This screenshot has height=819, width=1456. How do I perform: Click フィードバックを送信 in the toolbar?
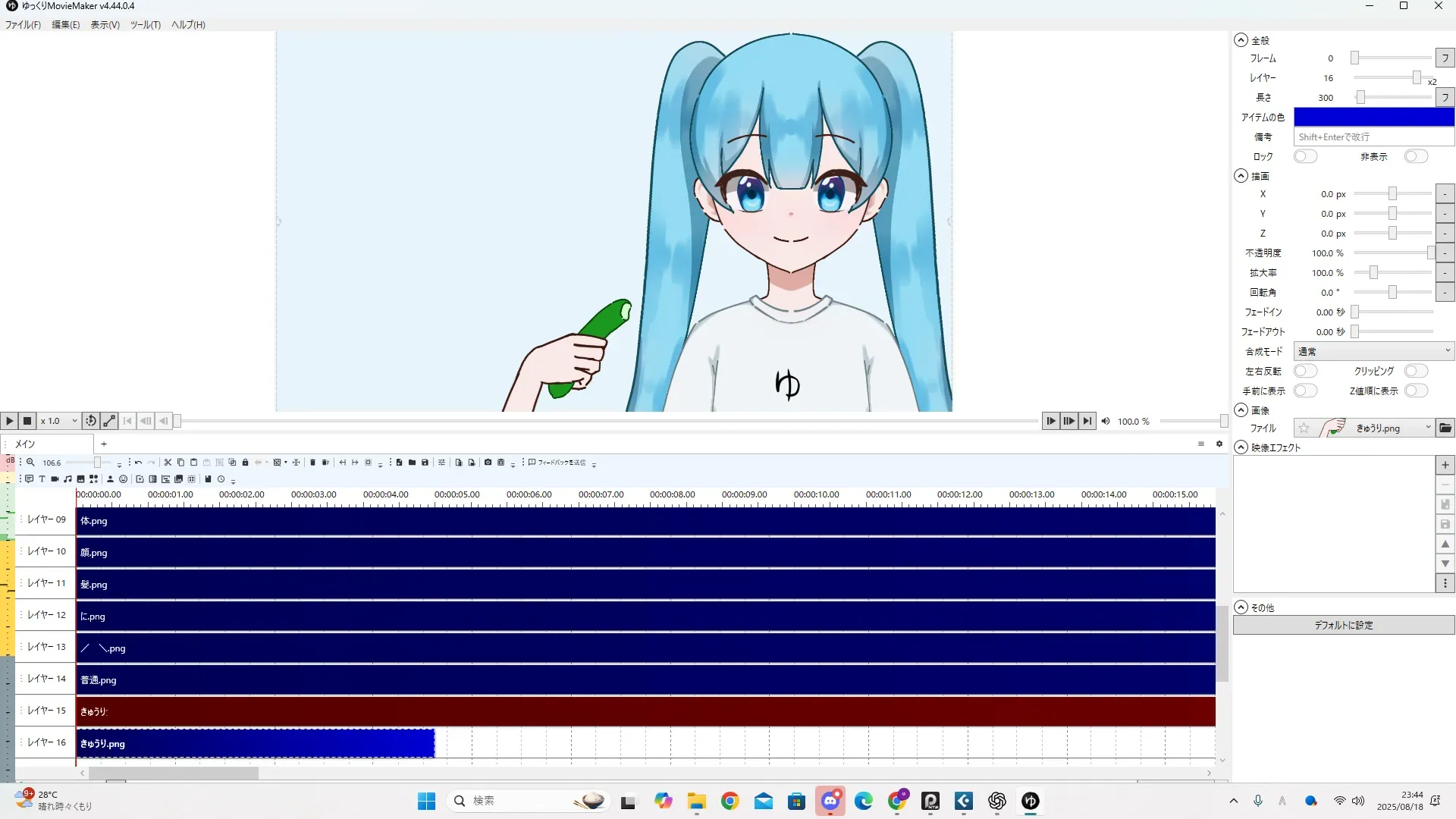click(557, 463)
